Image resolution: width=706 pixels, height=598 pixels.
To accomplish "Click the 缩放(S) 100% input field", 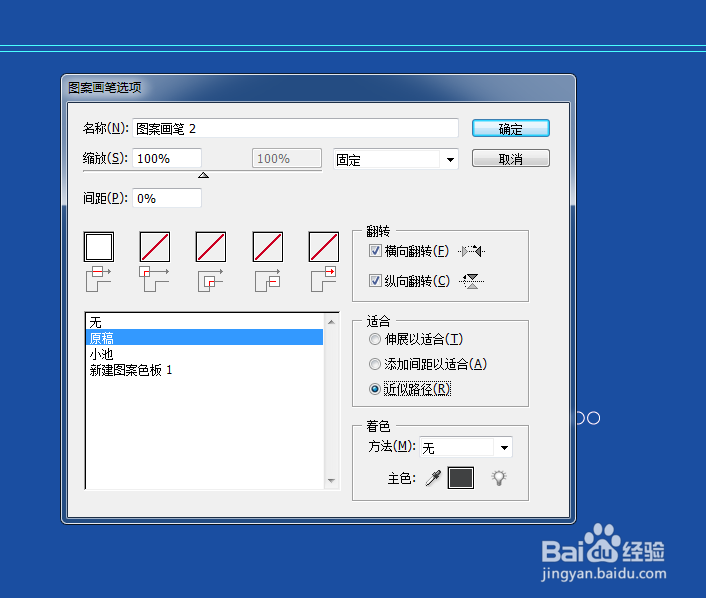I will [x=167, y=159].
